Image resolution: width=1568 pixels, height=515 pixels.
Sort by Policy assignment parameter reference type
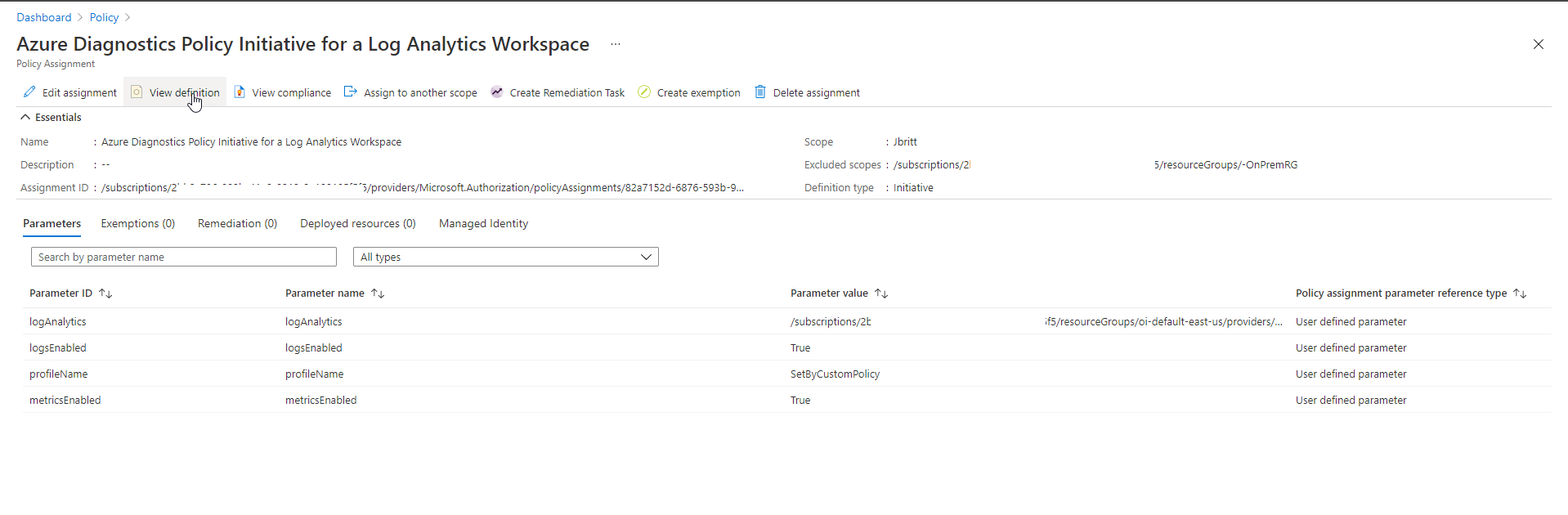[1520, 293]
